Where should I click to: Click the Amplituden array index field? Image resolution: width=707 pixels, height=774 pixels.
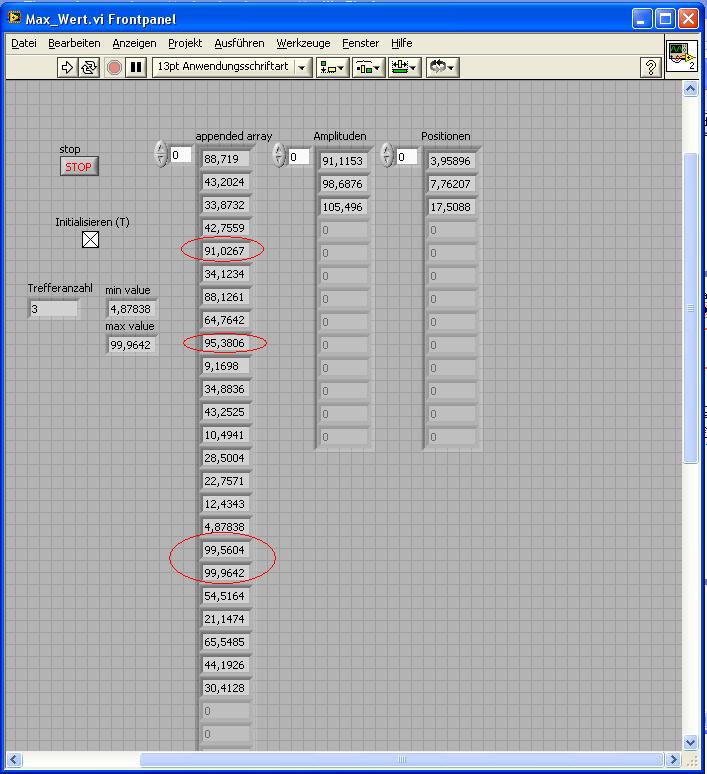pyautogui.click(x=299, y=157)
